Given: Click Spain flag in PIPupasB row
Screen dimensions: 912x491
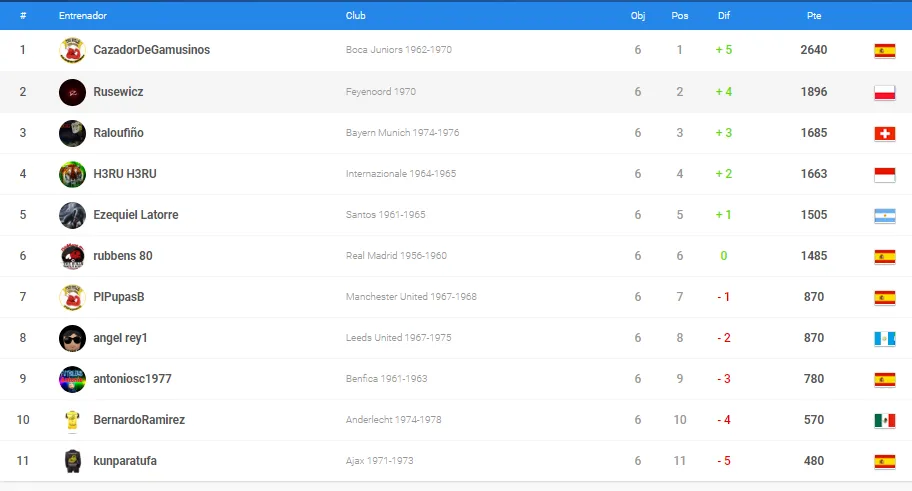Looking at the screenshot, I should (x=885, y=297).
